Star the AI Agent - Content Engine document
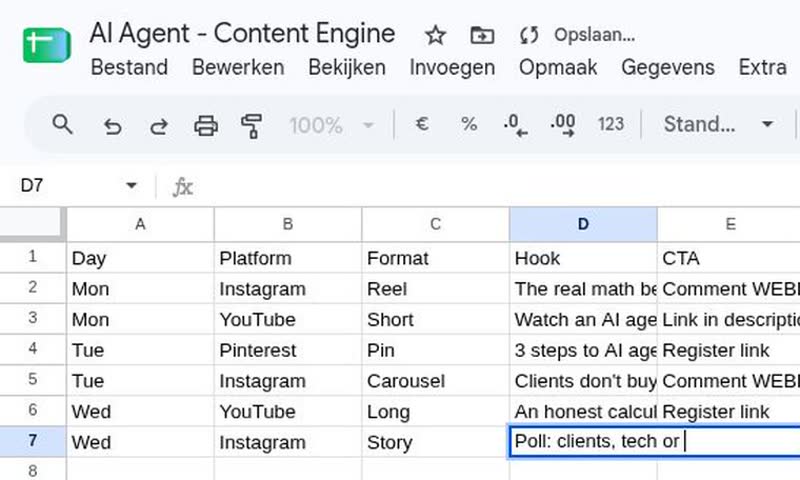 435,36
